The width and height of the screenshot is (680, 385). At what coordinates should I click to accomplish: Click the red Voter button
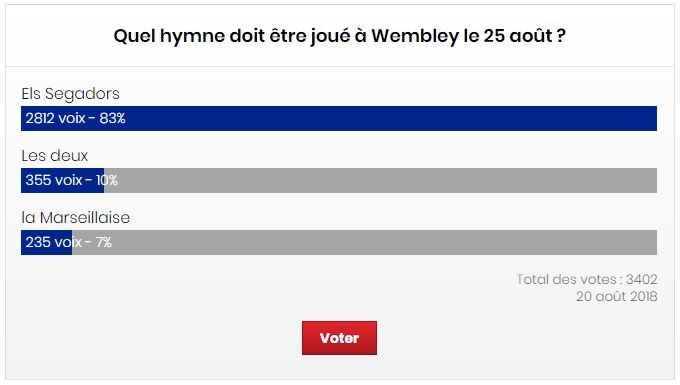click(339, 338)
